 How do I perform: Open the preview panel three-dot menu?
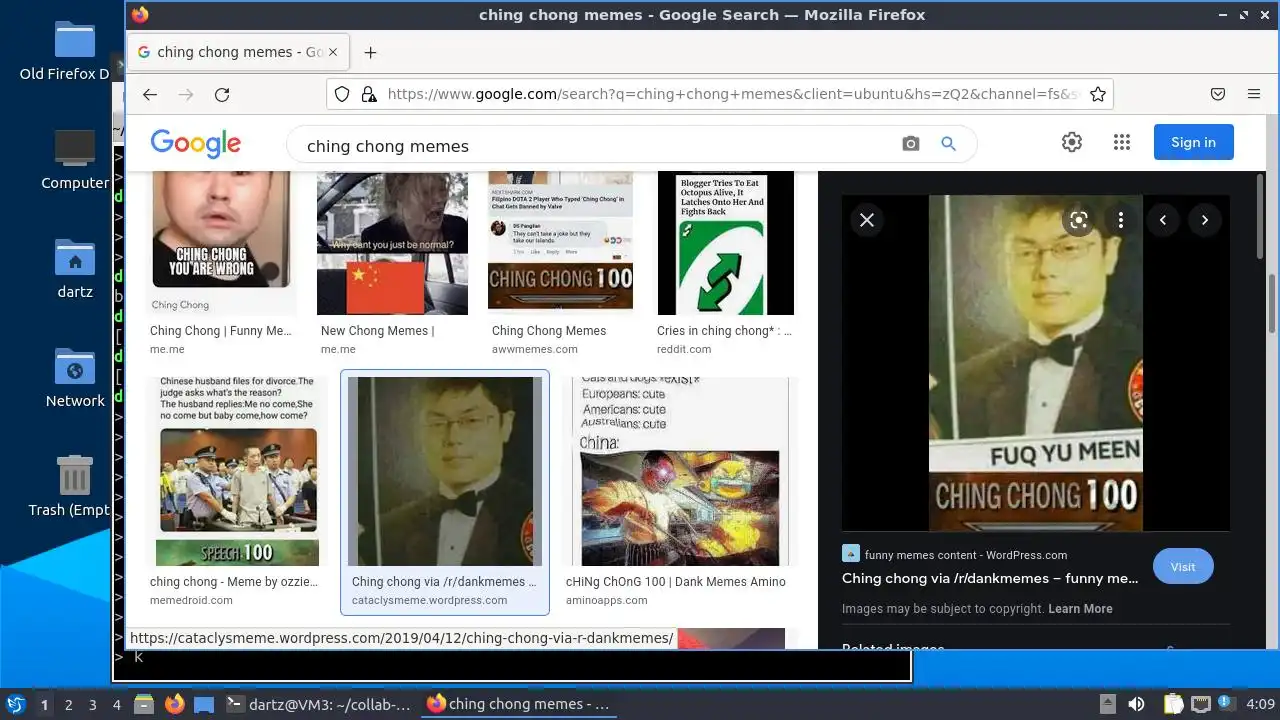point(1121,220)
